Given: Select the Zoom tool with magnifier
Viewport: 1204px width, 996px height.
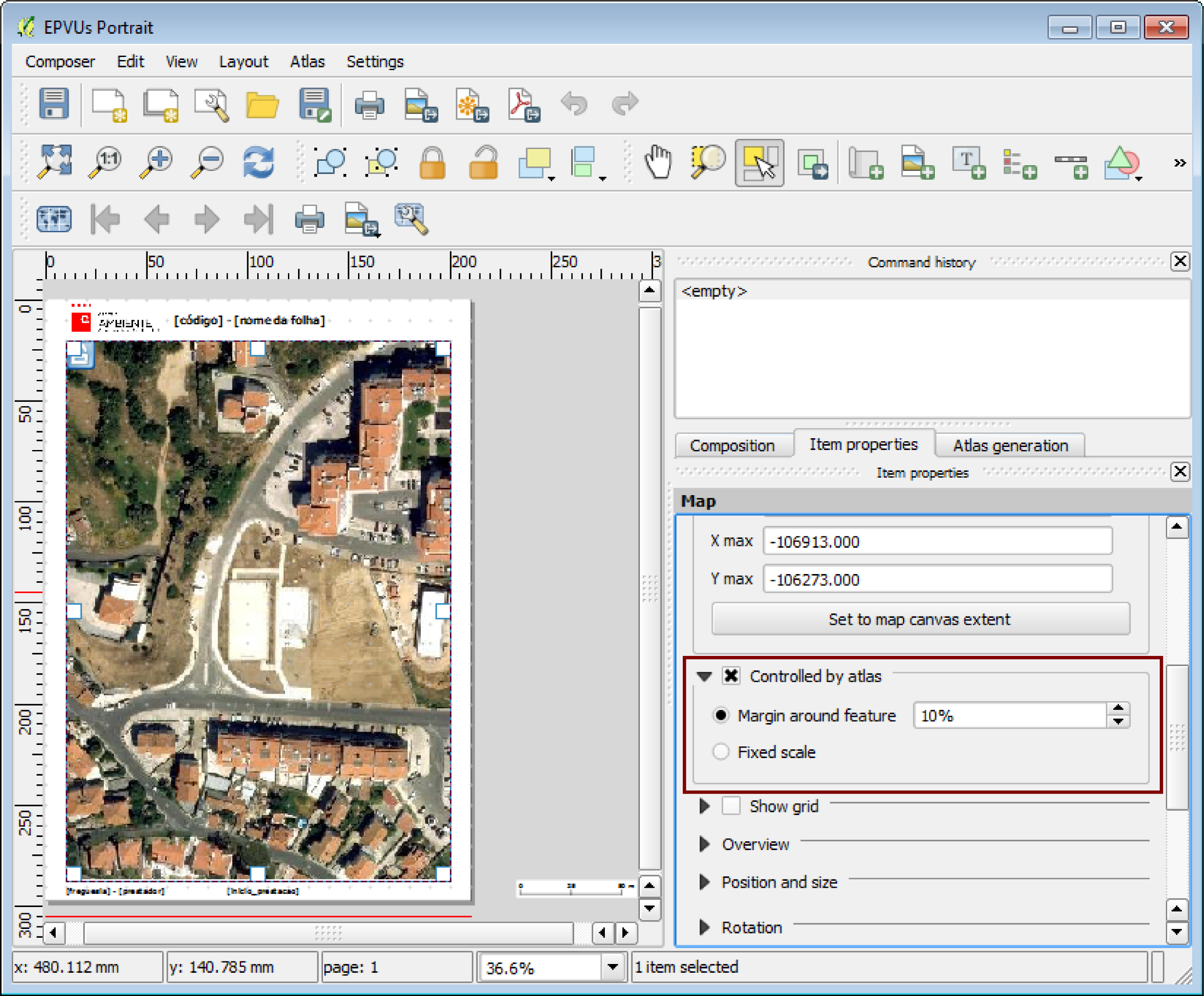Looking at the screenshot, I should click(708, 162).
